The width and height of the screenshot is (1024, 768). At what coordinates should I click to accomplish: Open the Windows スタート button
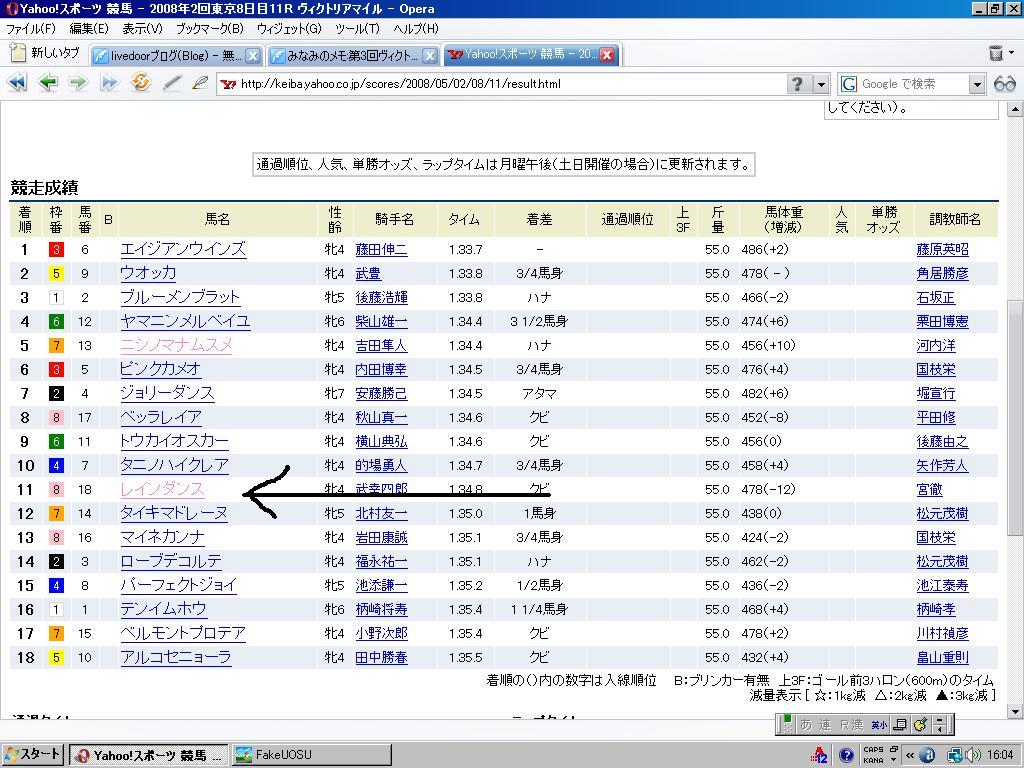point(33,754)
